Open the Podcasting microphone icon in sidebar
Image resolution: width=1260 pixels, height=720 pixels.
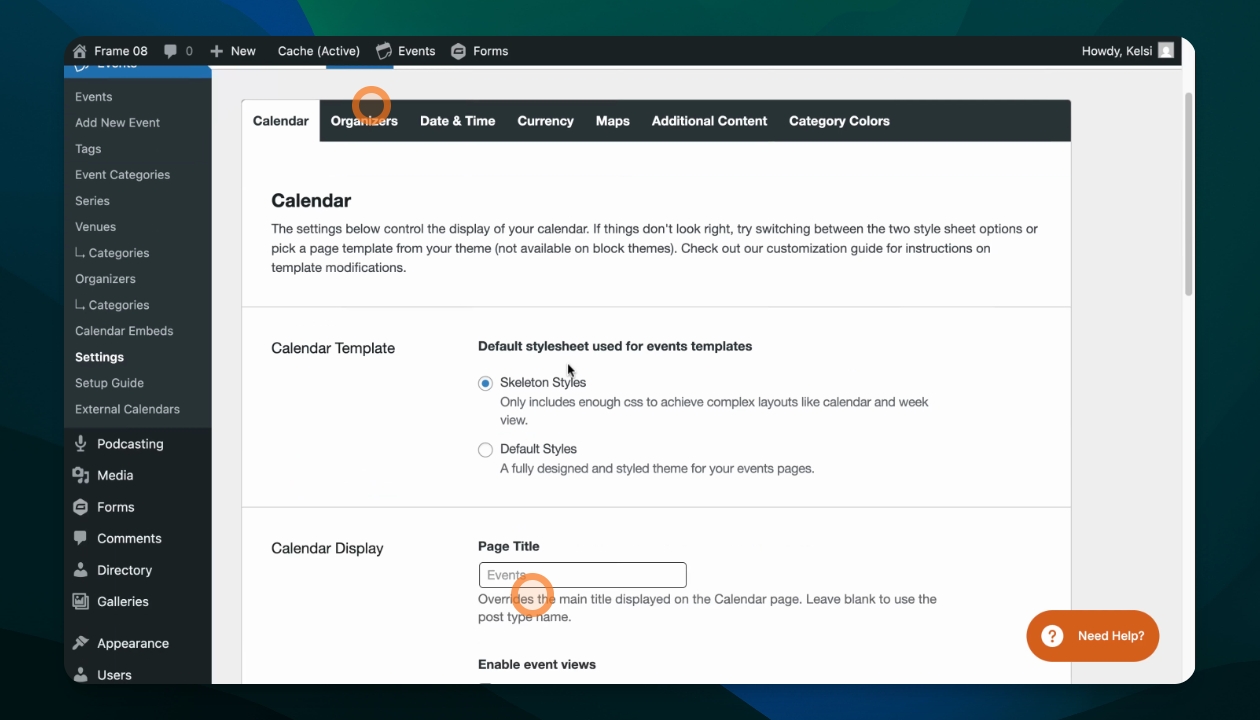click(x=81, y=444)
